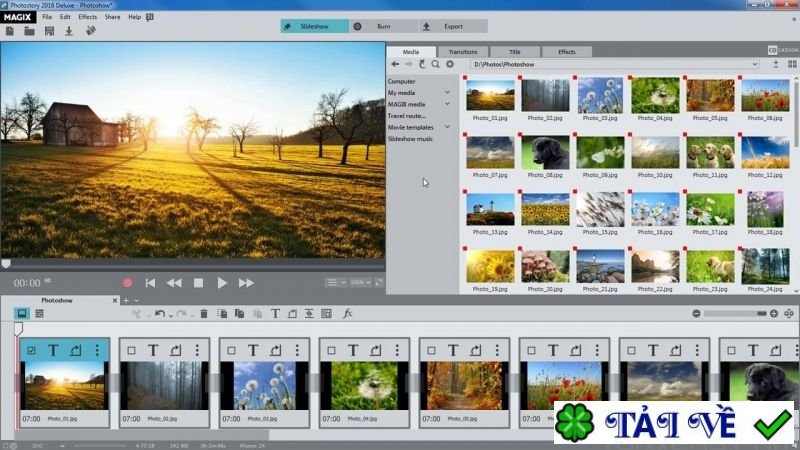The height and width of the screenshot is (450, 800).
Task: Click the red Record button
Action: coord(127,283)
